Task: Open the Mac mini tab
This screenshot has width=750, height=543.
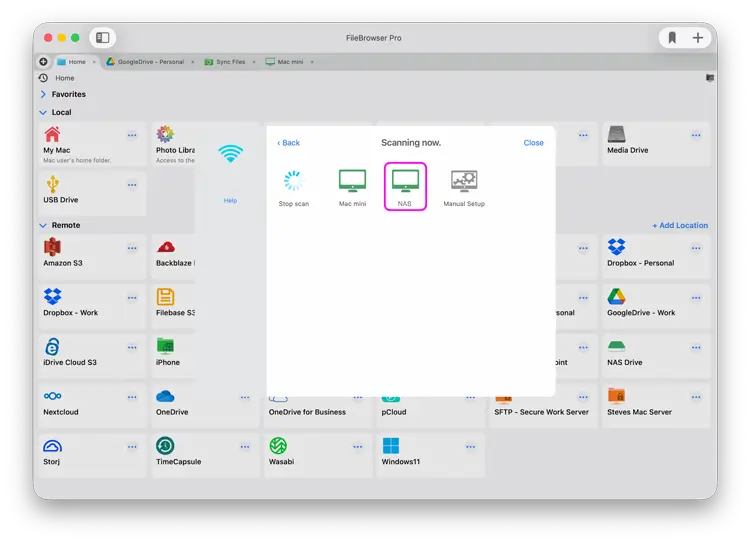Action: pyautogui.click(x=290, y=62)
